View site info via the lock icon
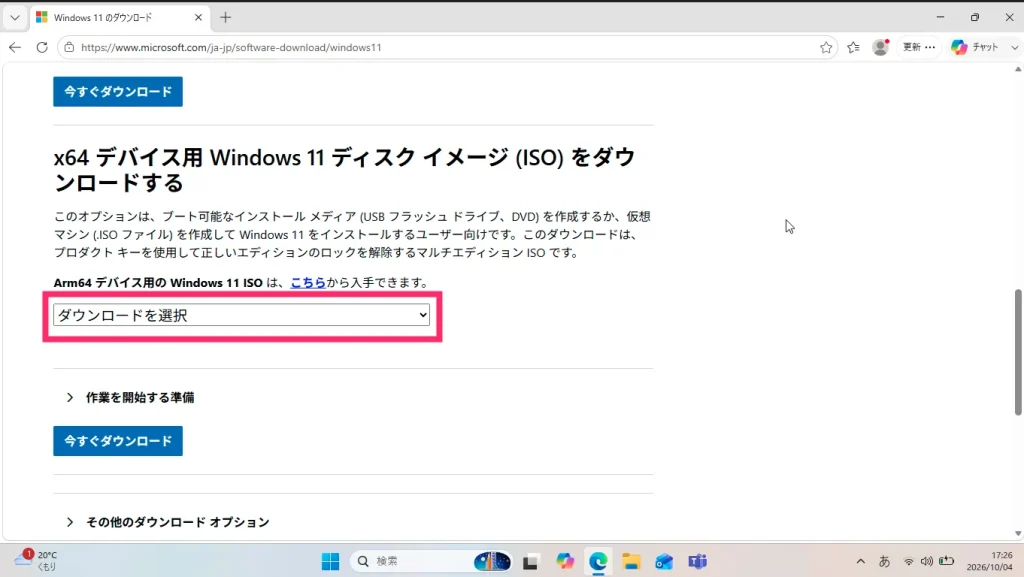 coord(69,47)
